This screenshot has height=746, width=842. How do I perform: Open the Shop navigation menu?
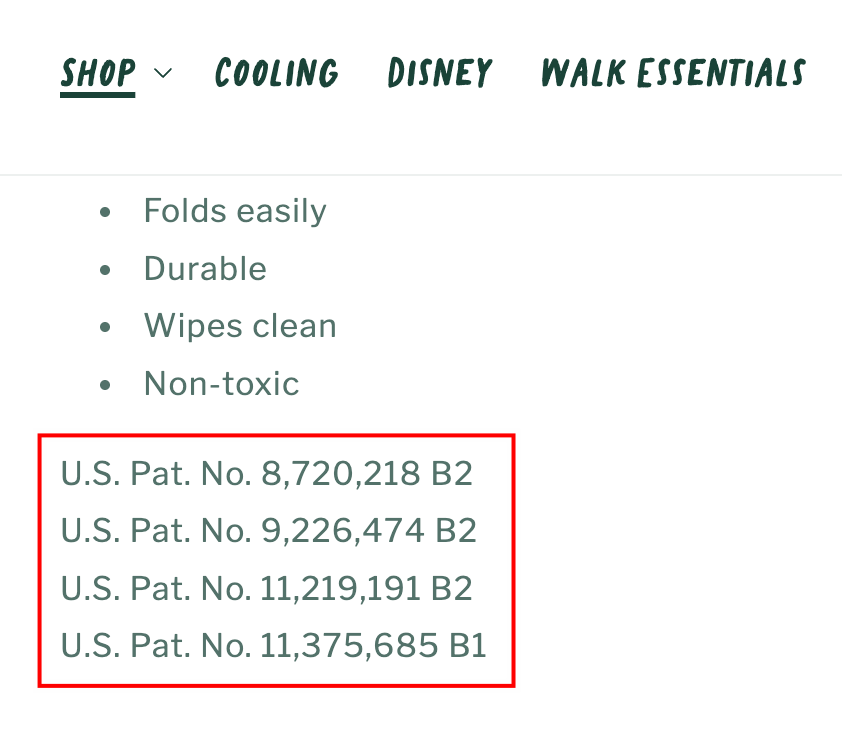tap(98, 73)
